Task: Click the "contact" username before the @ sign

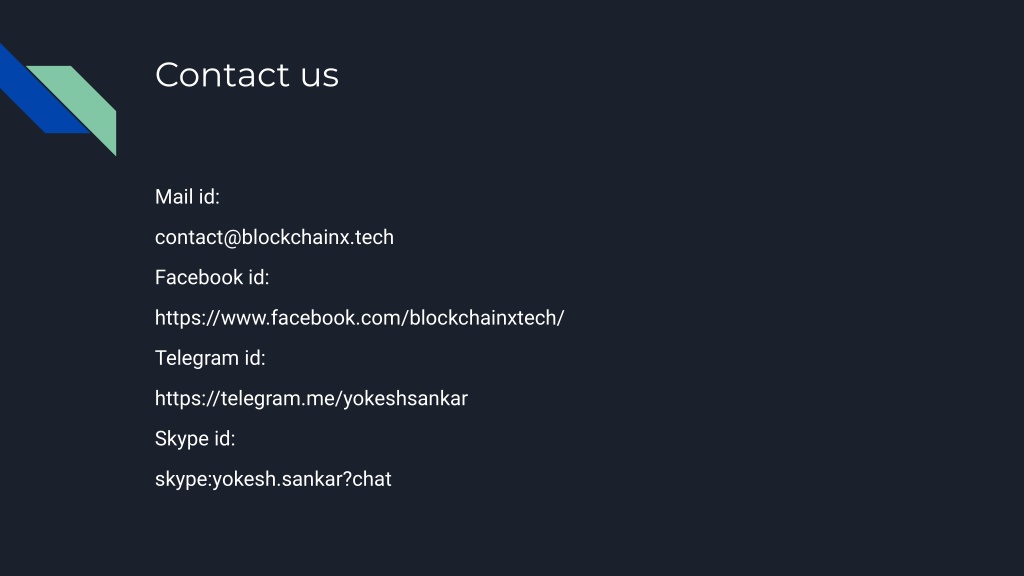Action: (x=189, y=237)
